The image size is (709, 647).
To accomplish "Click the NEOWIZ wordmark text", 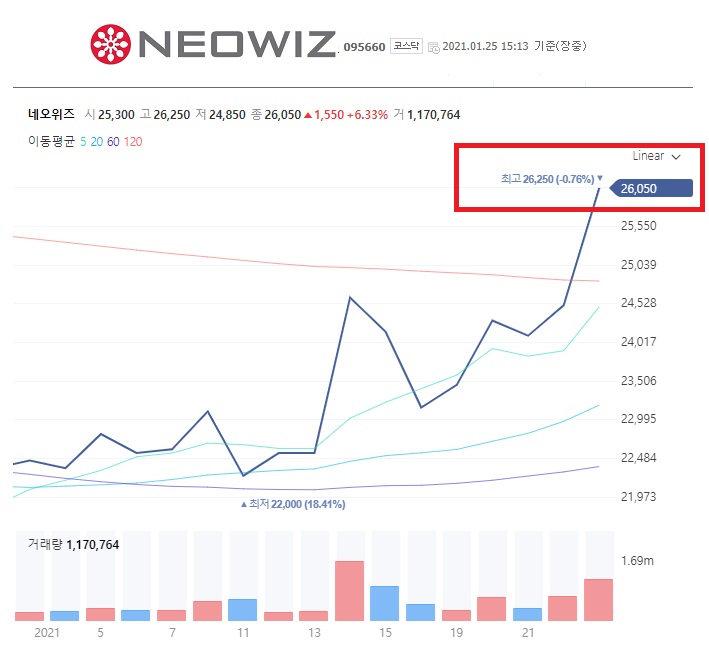I will coord(237,44).
